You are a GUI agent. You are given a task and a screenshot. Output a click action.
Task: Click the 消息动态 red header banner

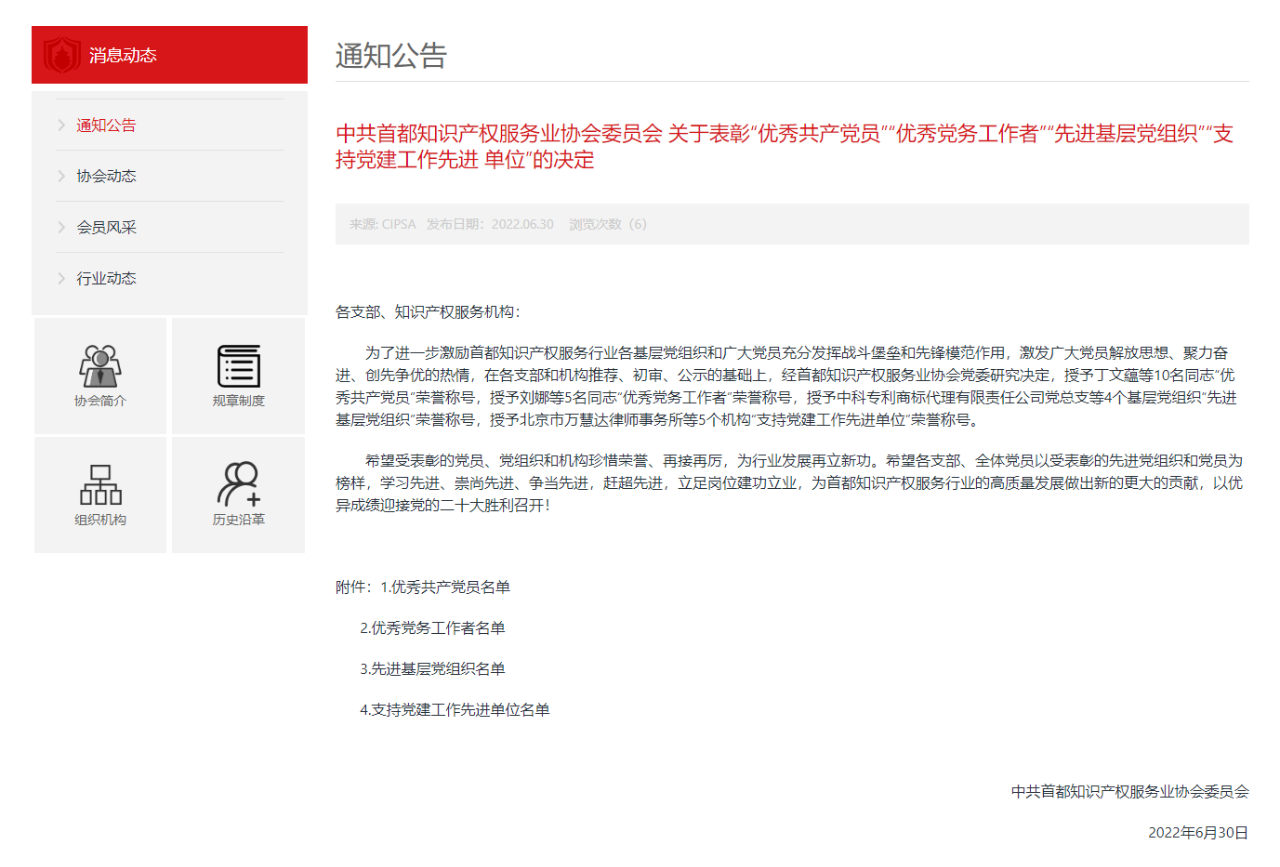pos(170,55)
